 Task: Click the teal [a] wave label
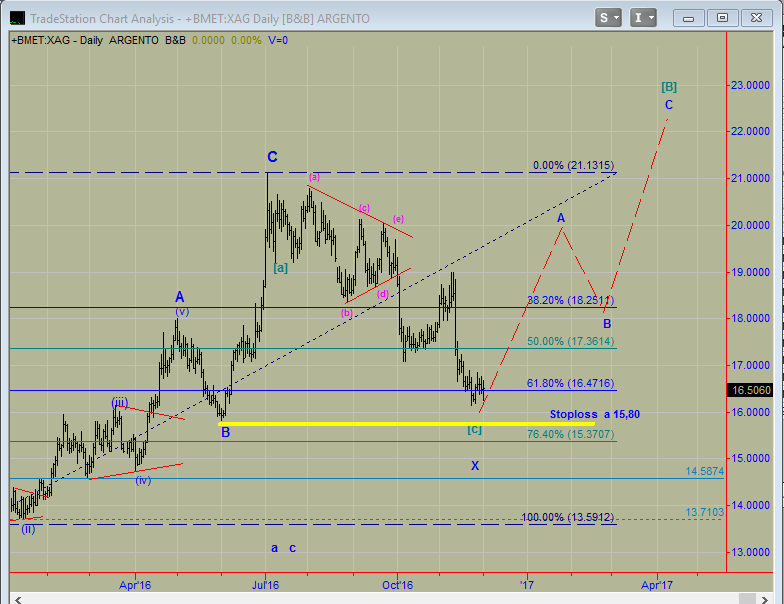tap(280, 268)
